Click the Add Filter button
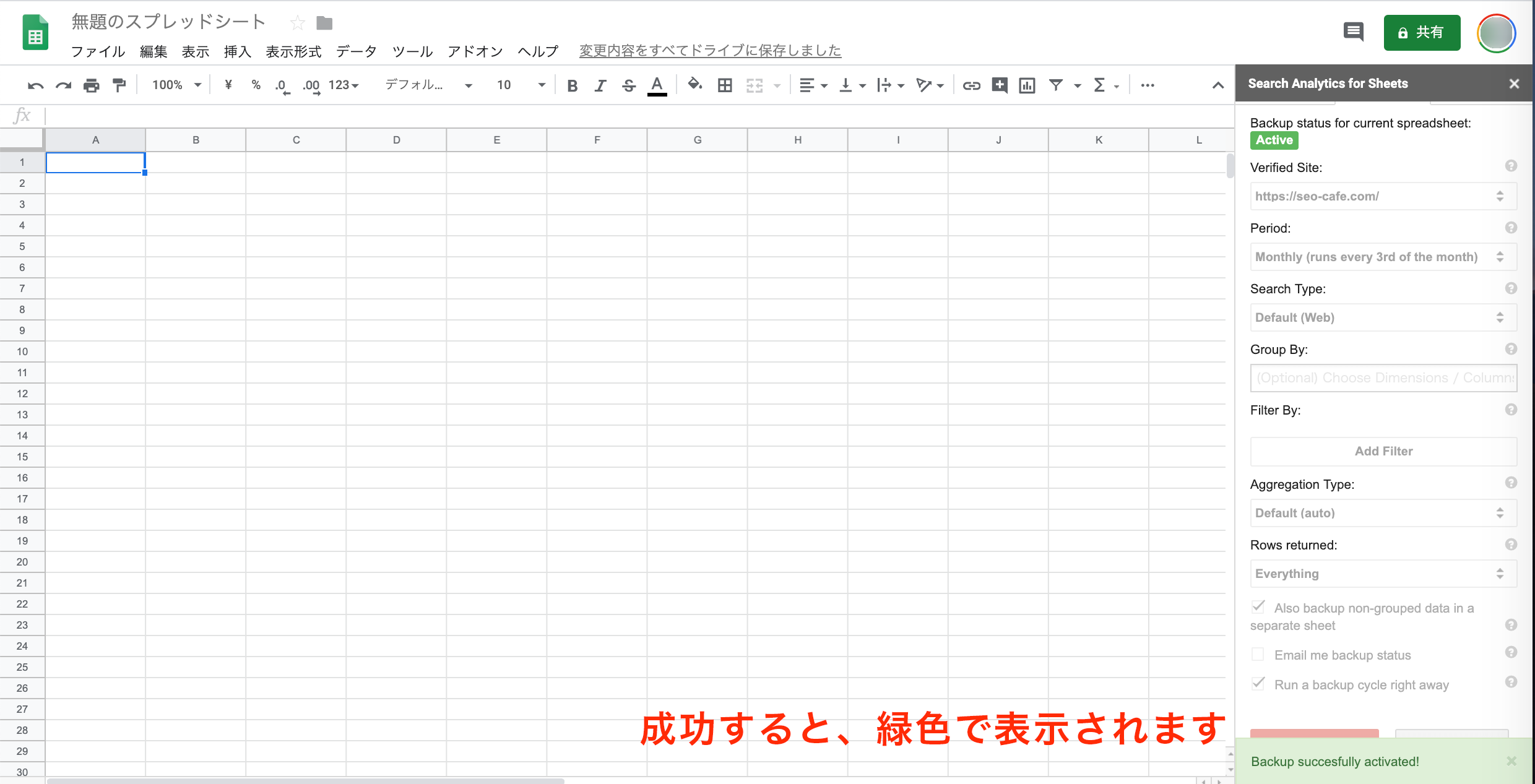This screenshot has width=1535, height=784. (x=1382, y=451)
